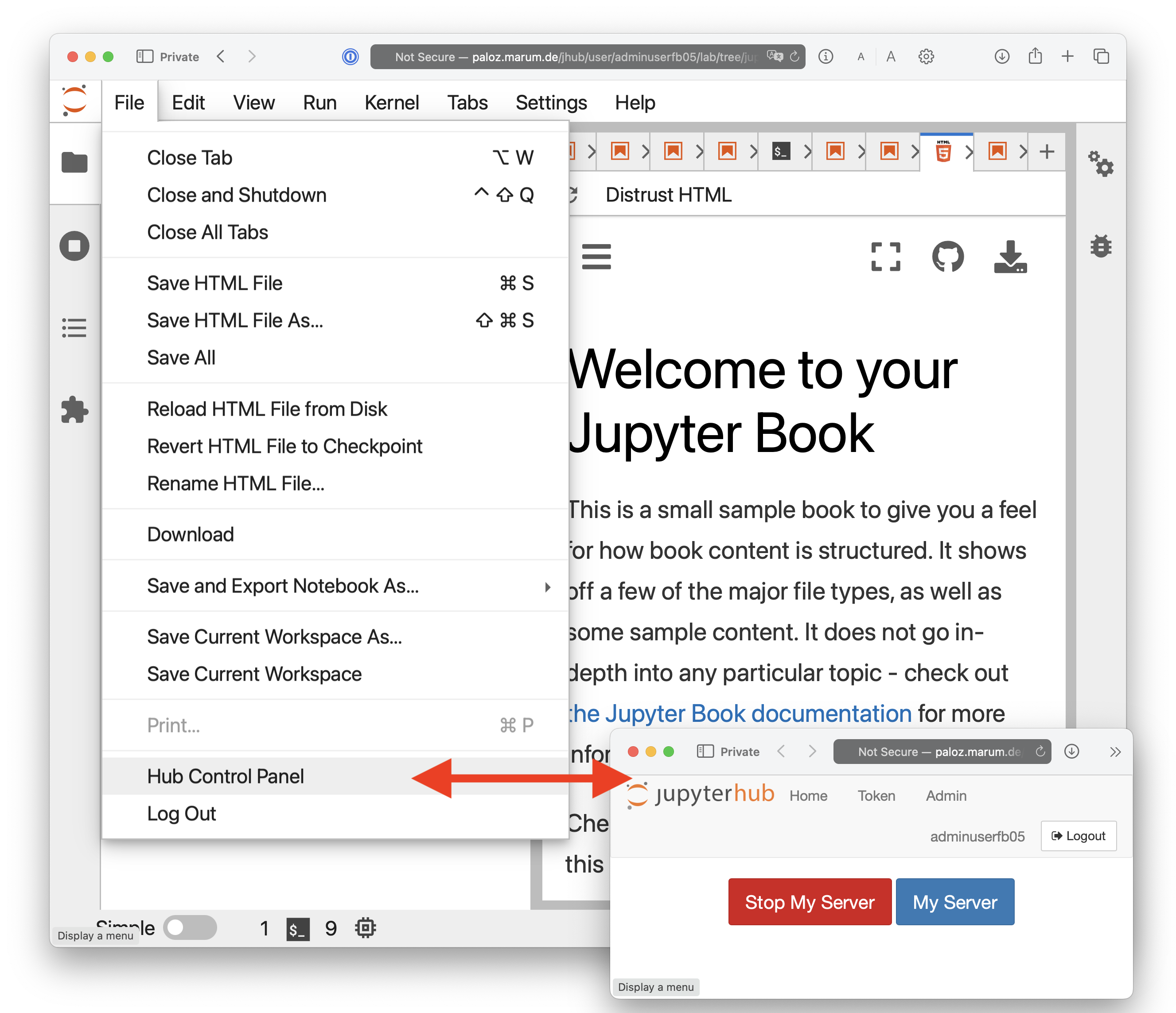
Task: Click the download icon in book header
Action: pyautogui.click(x=1010, y=257)
